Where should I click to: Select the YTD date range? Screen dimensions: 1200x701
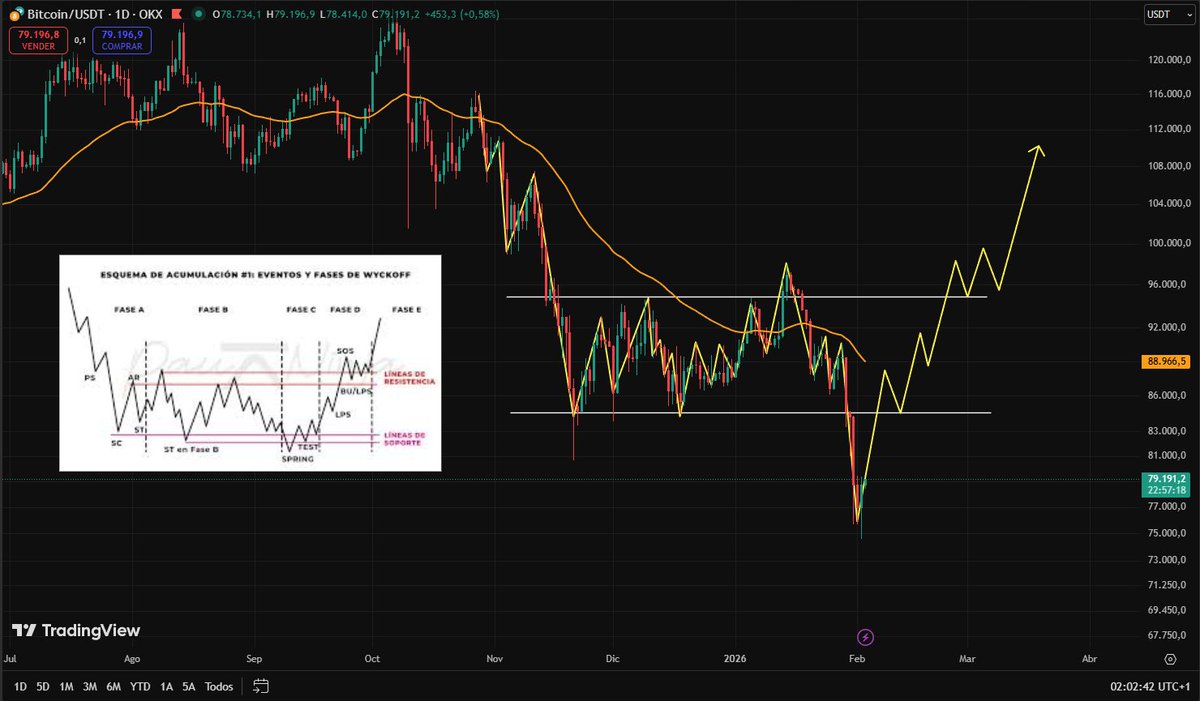point(140,687)
